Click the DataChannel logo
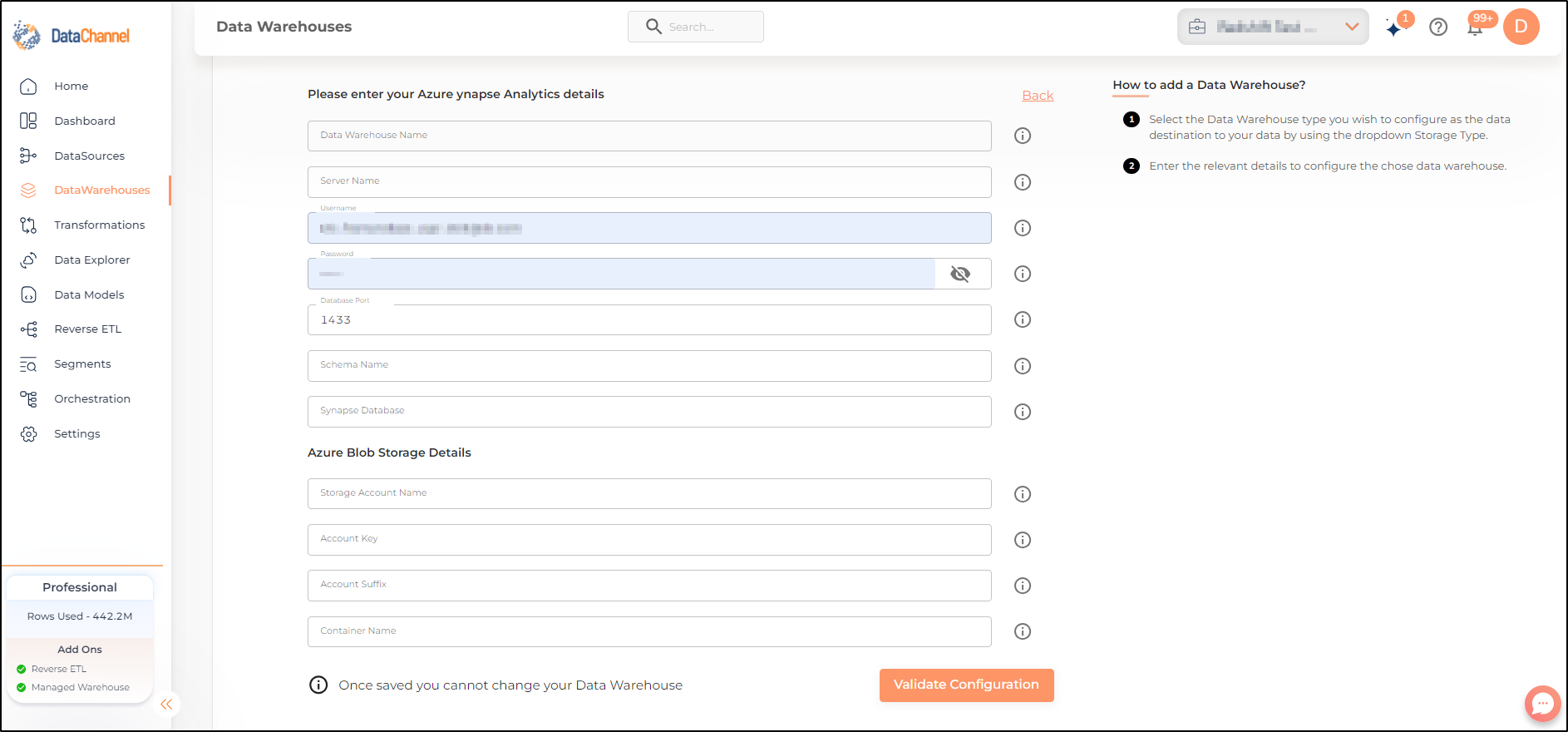The width and height of the screenshot is (1568, 732). pyautogui.click(x=71, y=36)
